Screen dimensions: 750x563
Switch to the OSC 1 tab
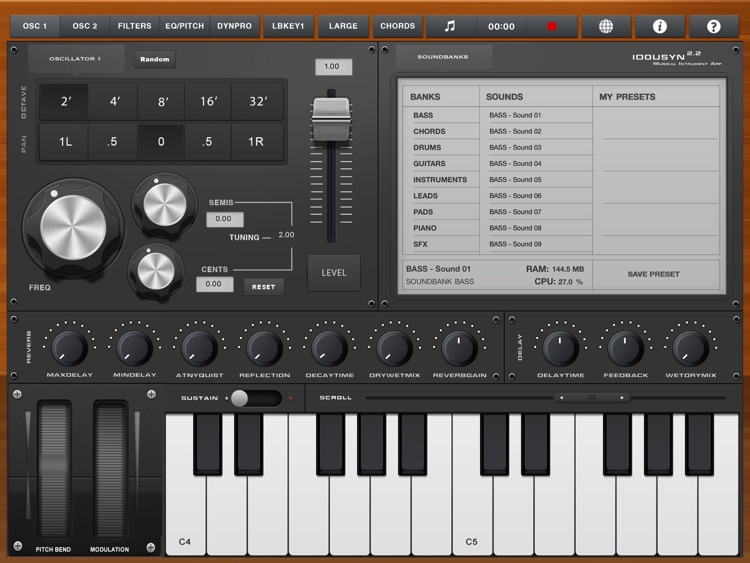(35, 26)
